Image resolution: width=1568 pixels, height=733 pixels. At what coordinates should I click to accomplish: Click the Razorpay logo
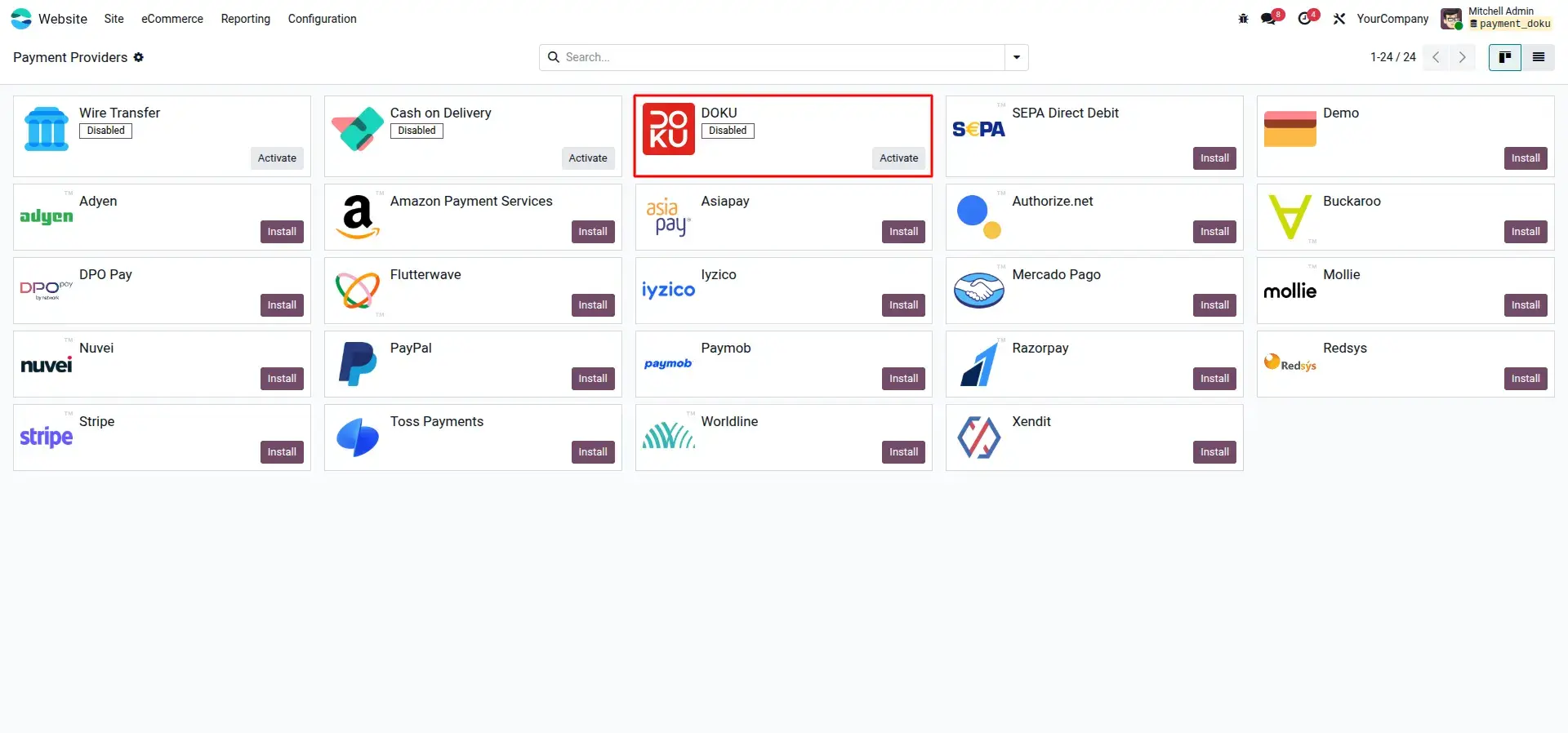click(979, 363)
